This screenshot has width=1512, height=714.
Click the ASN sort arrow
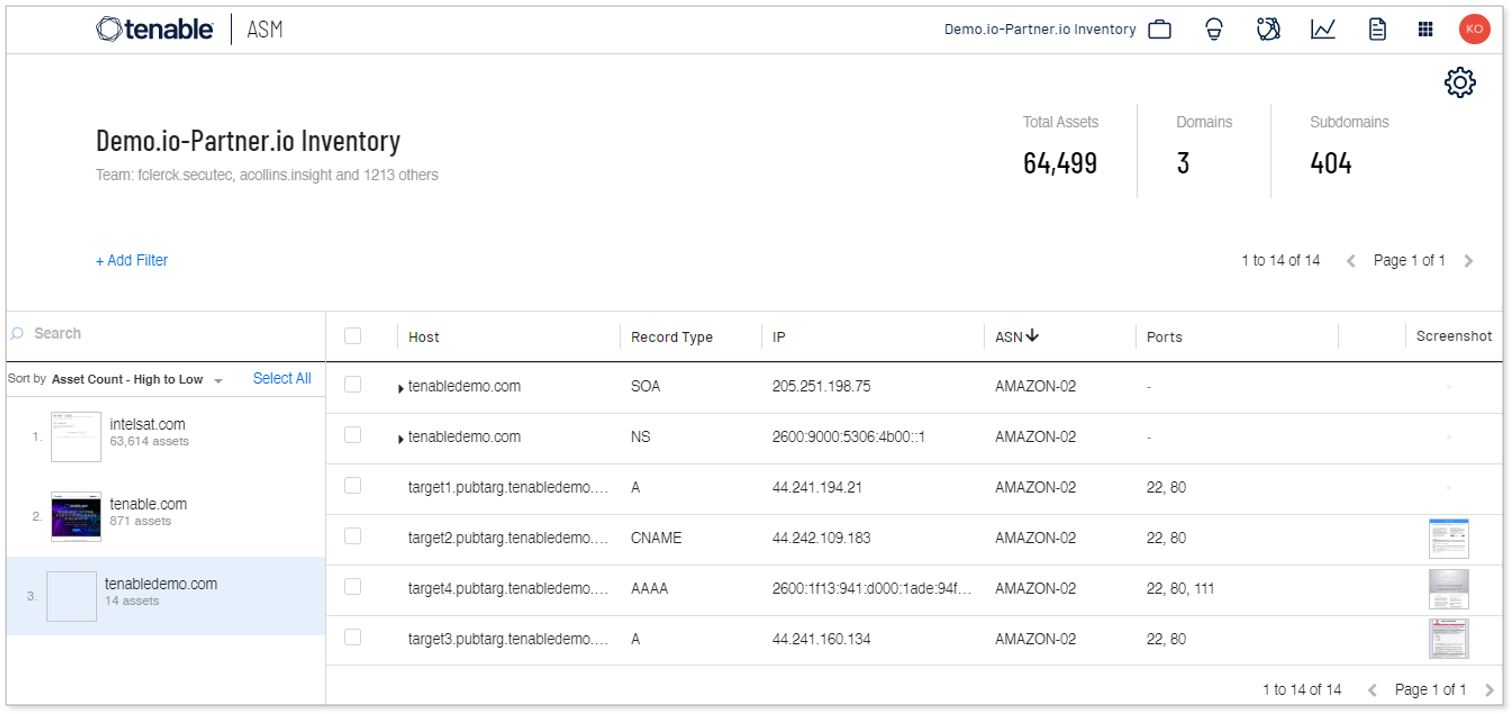click(1033, 336)
